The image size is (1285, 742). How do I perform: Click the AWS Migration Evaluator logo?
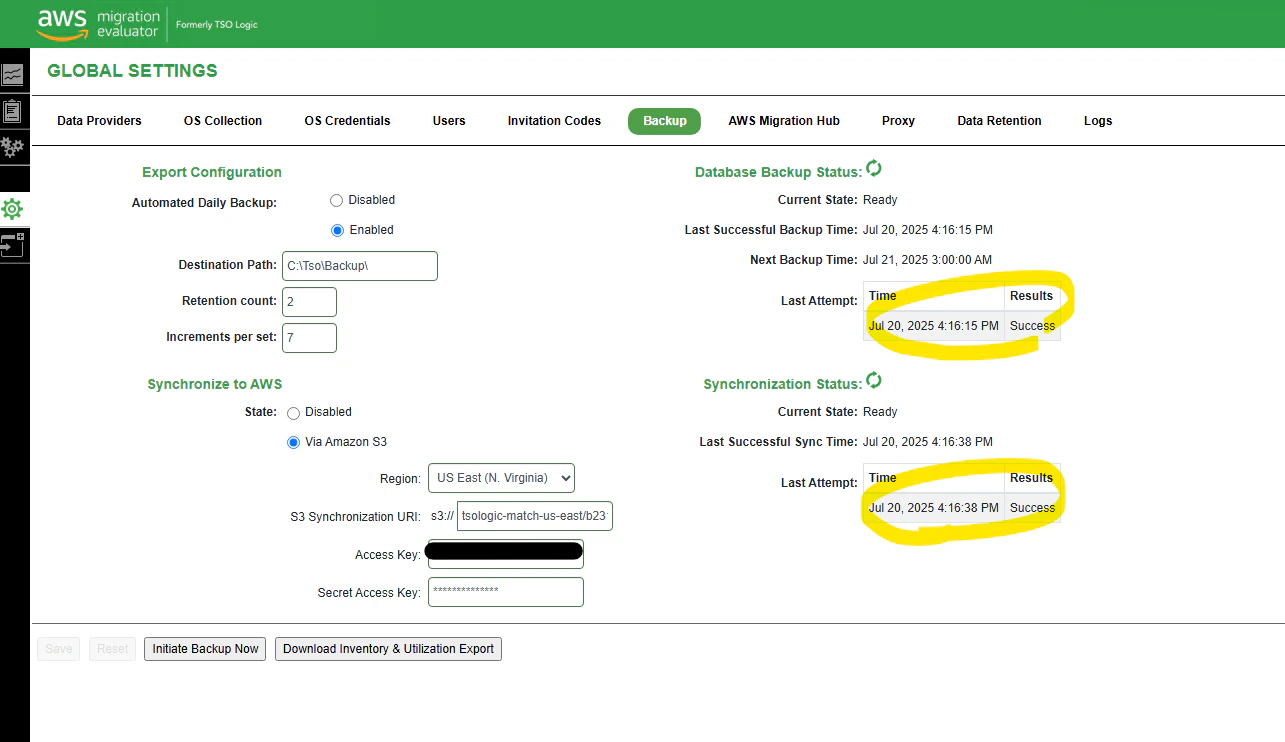click(97, 24)
